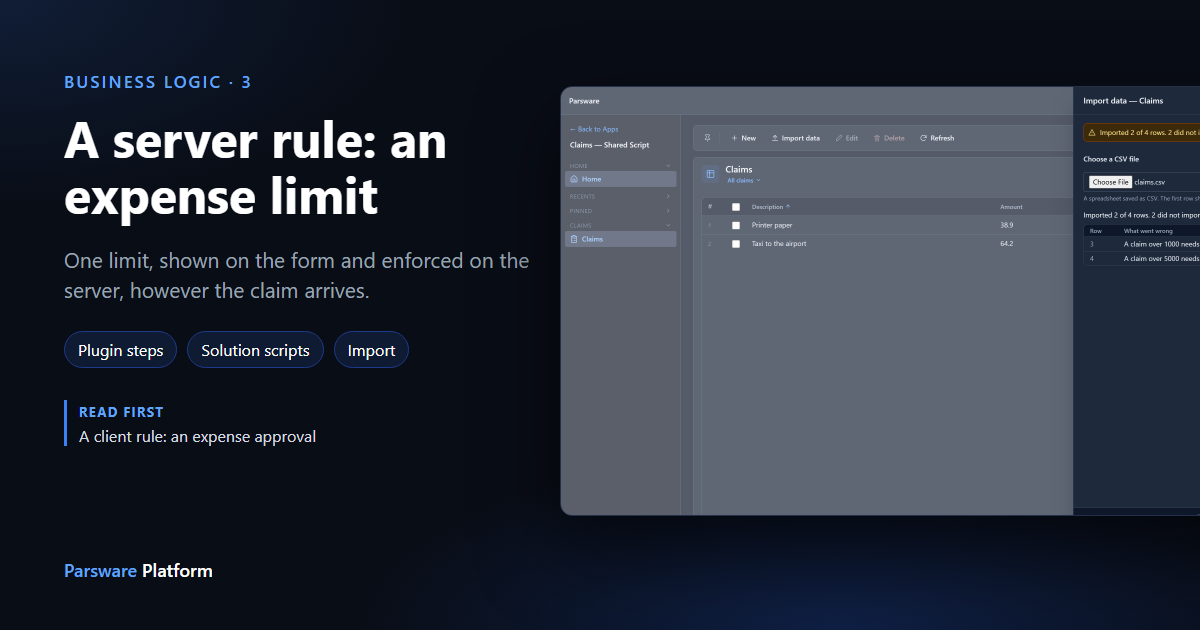Go Back to Apps link

click(x=594, y=129)
